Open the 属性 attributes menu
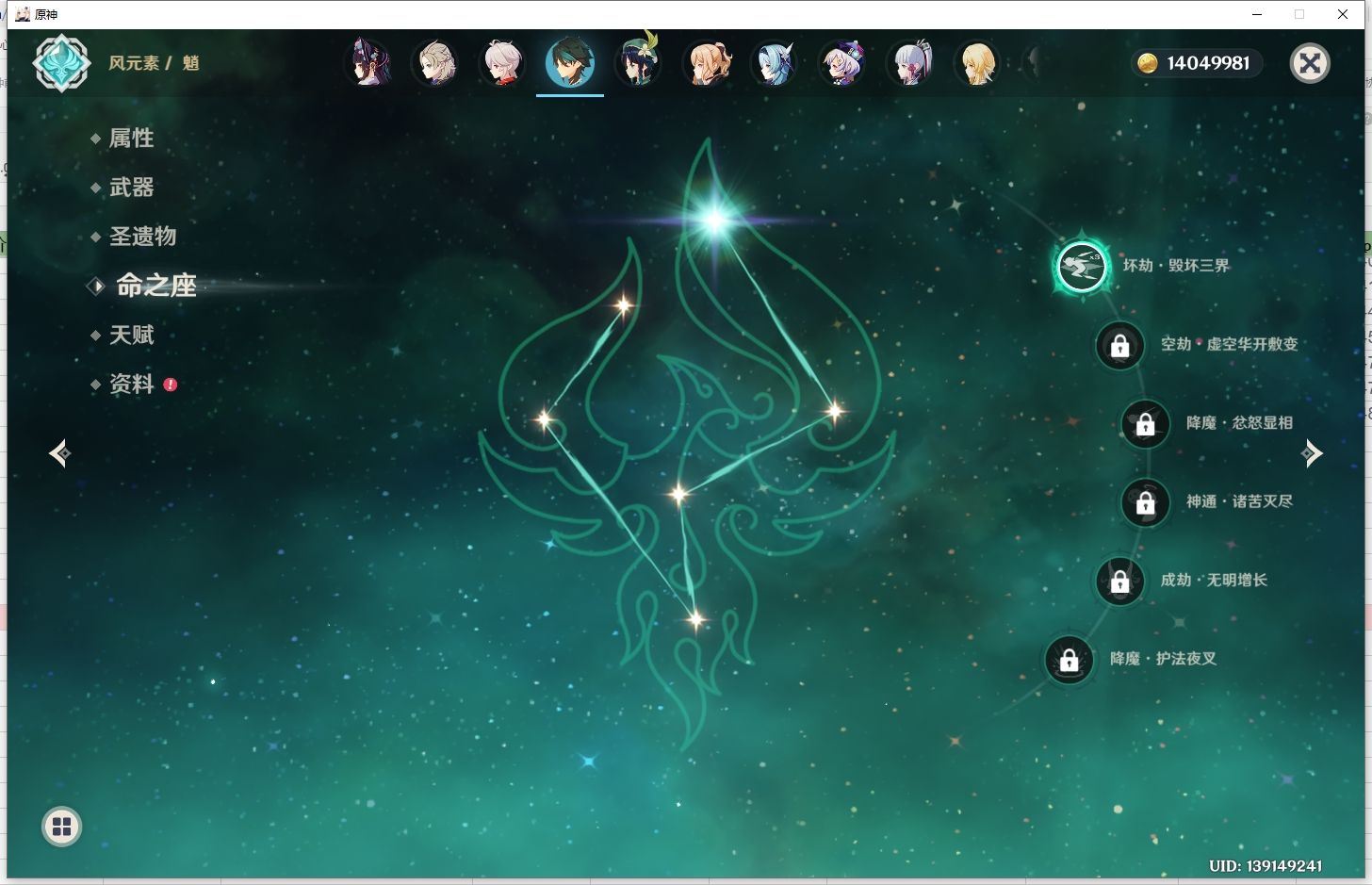The height and width of the screenshot is (885, 1372). [131, 139]
